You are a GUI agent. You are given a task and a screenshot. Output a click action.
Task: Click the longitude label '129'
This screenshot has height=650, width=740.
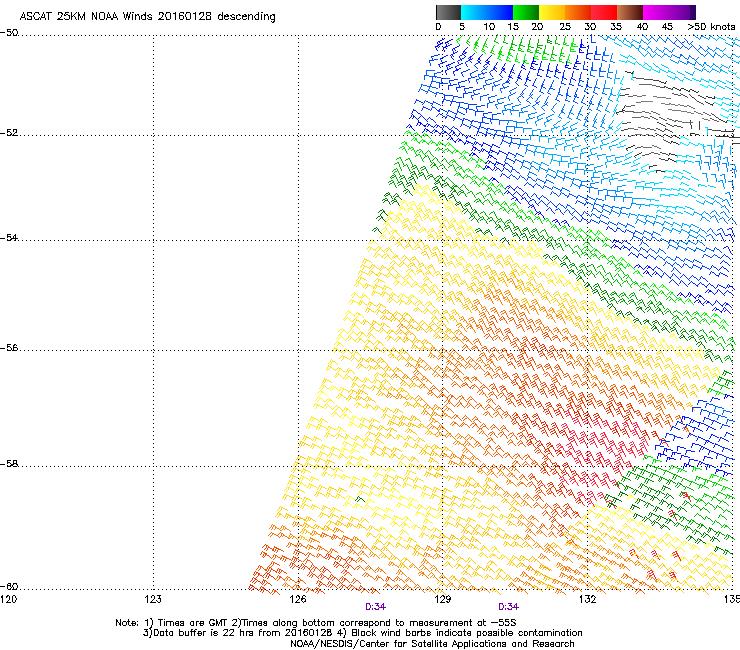[x=442, y=599]
